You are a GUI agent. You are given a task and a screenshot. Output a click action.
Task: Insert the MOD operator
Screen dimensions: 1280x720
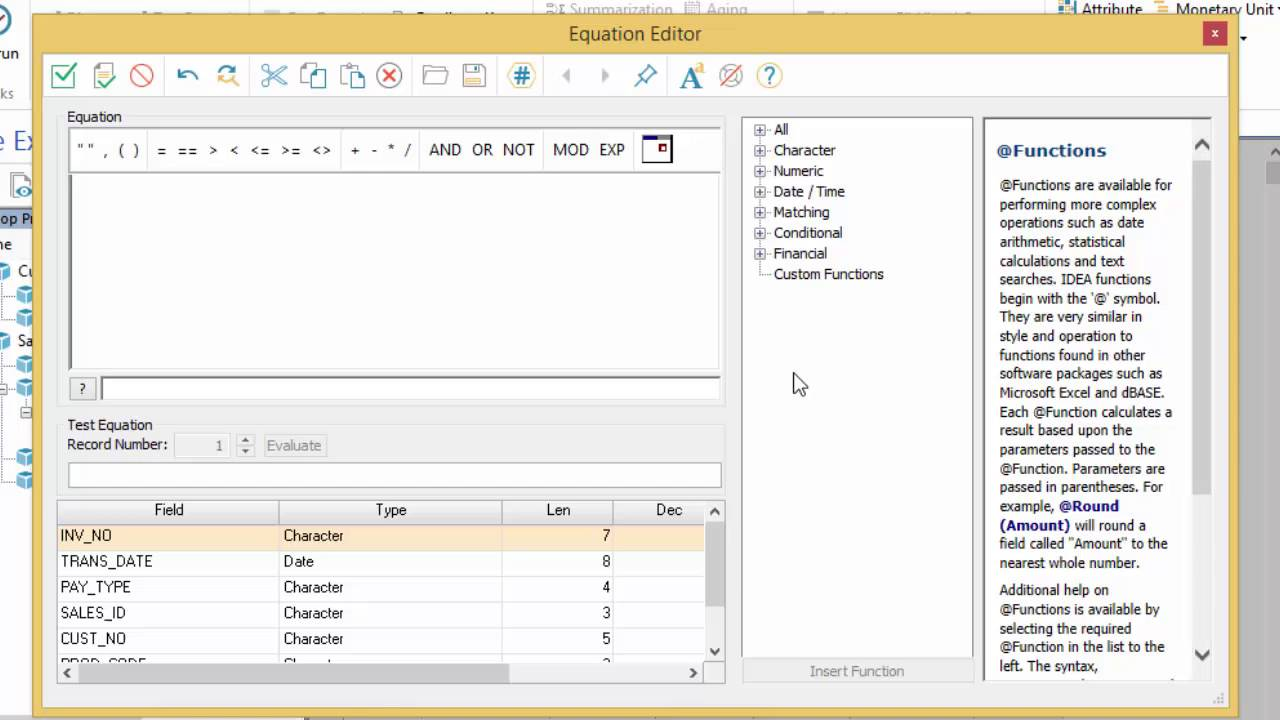click(570, 150)
